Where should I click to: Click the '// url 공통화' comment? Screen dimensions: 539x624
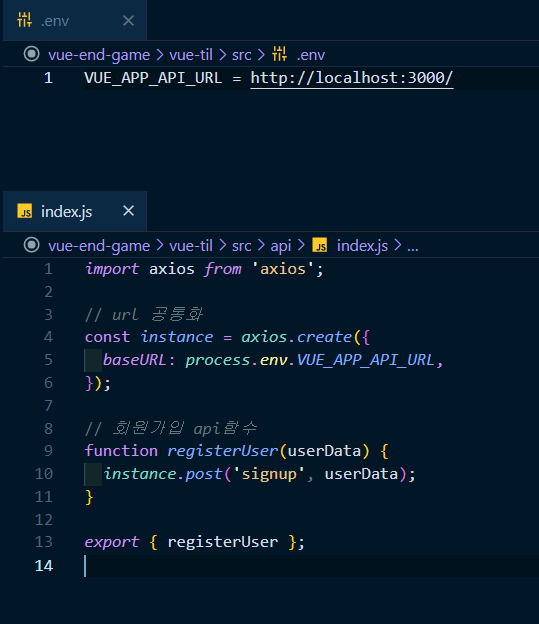point(144,315)
